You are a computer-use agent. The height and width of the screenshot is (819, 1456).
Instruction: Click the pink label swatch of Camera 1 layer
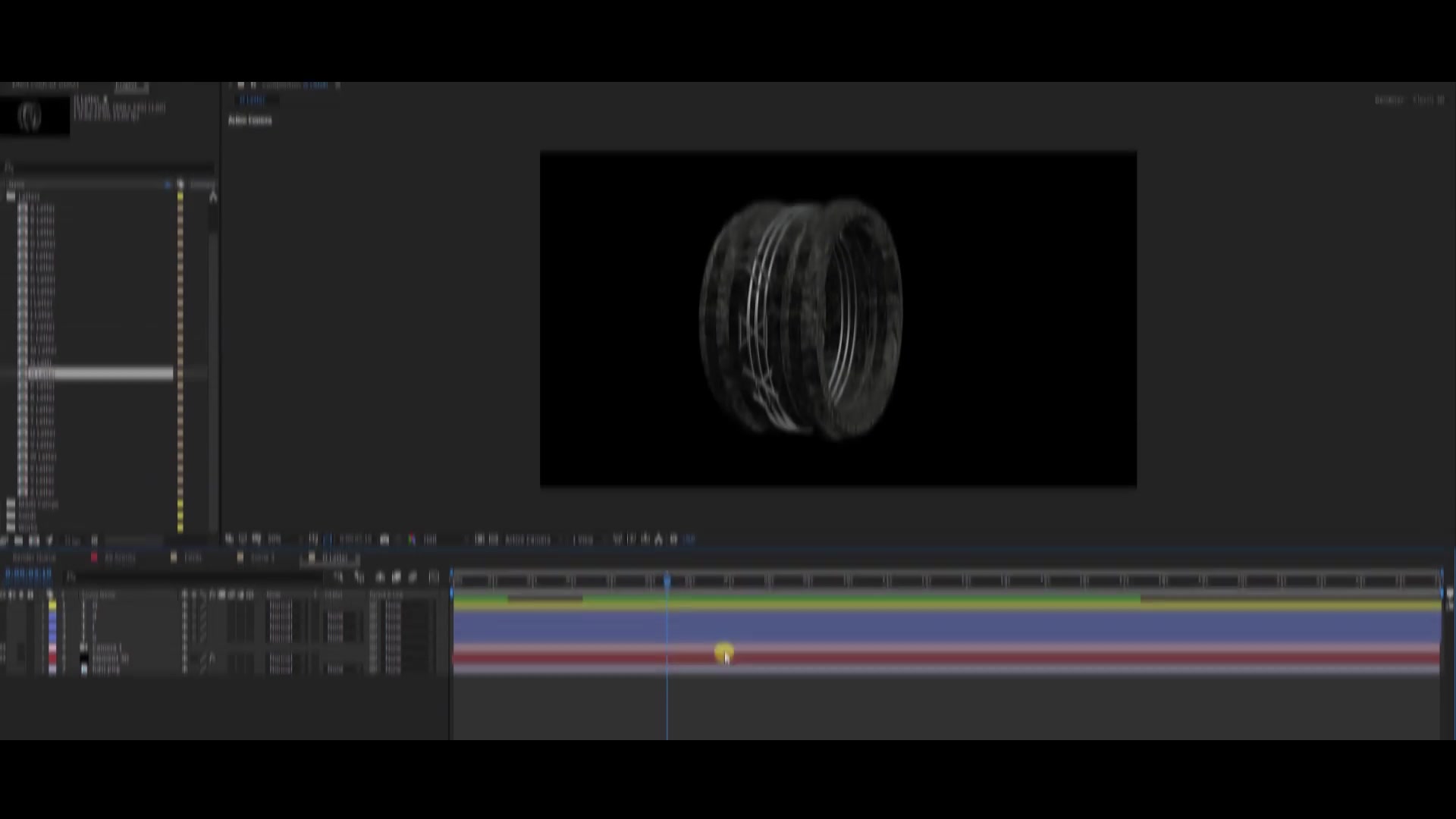point(52,648)
